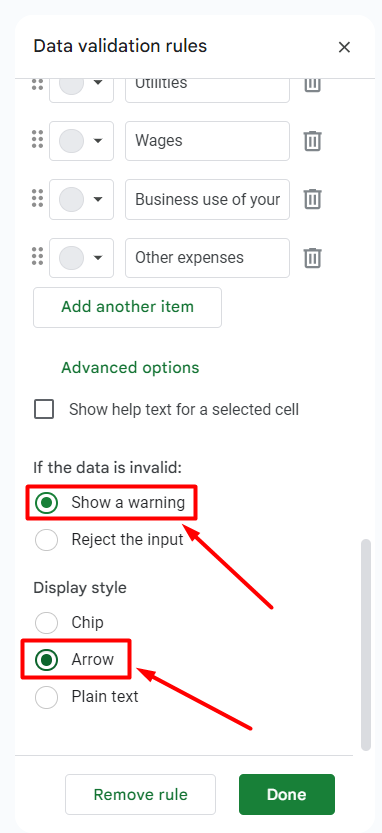Choose Plain text display style

[46, 696]
